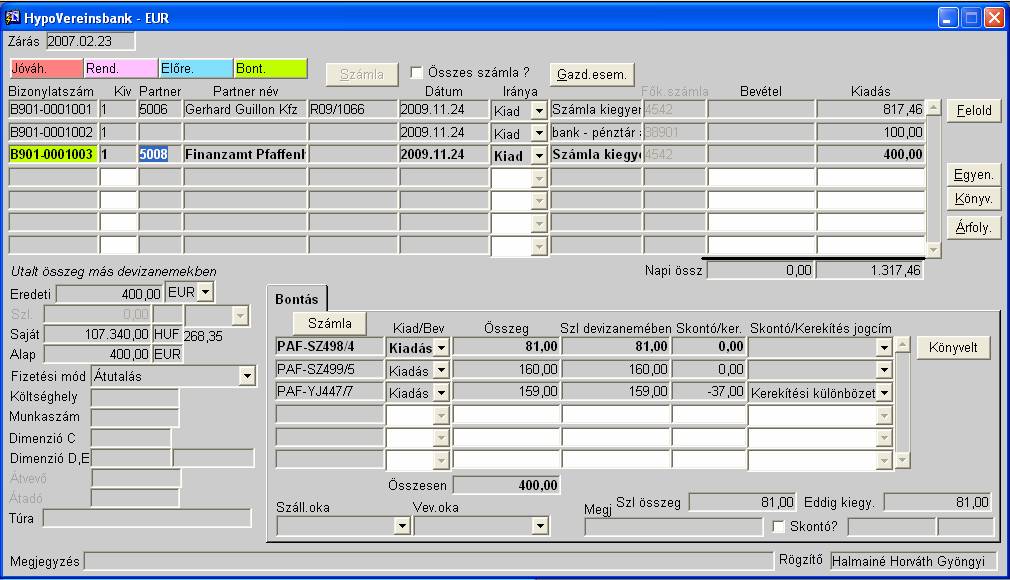
Task: Click the Túra input field
Action: [147, 518]
